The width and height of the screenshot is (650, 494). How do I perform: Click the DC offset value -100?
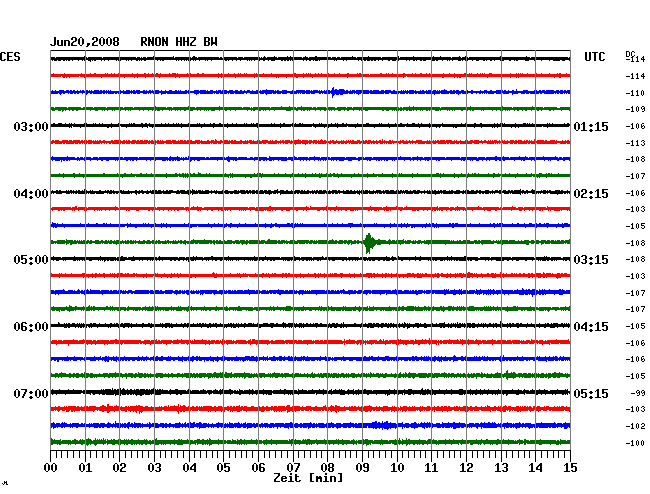(635, 443)
